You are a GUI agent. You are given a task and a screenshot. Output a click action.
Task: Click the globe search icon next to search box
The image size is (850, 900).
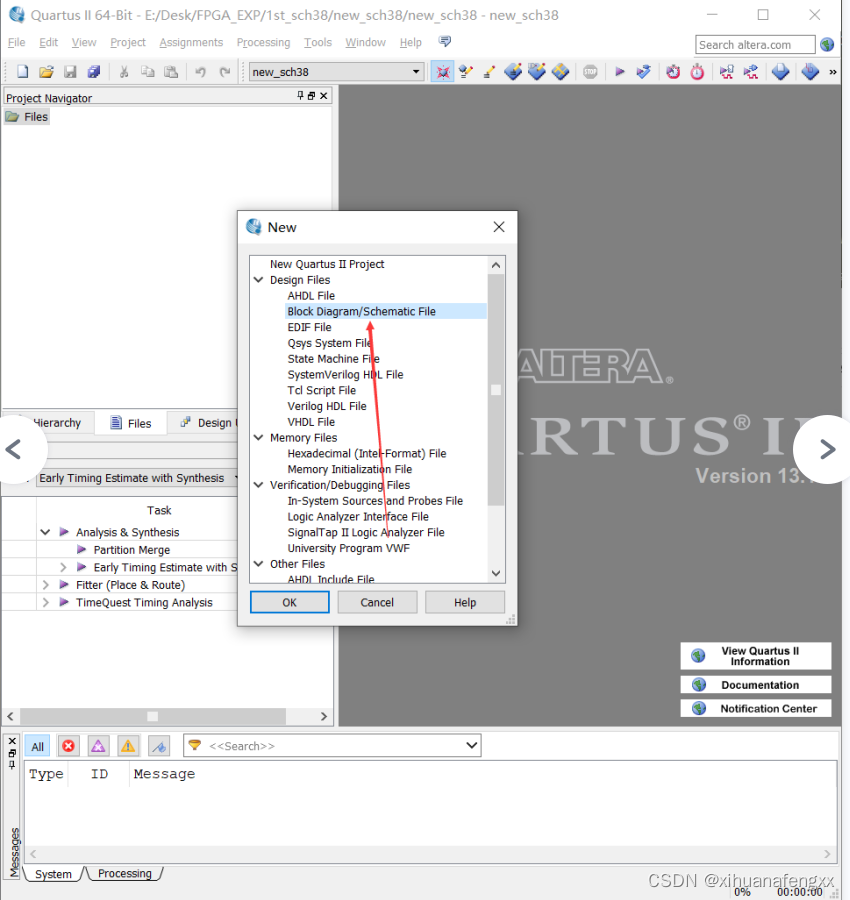827,44
